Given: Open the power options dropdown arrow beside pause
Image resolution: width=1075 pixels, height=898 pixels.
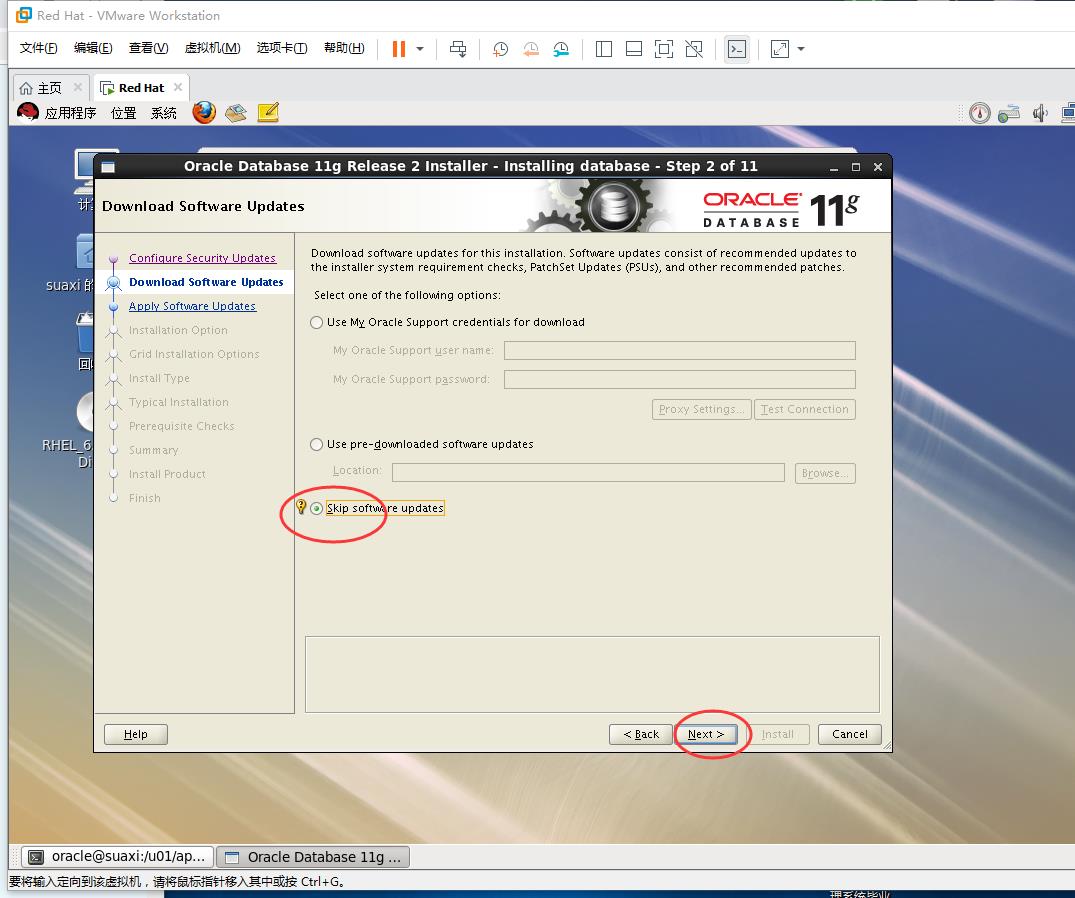Looking at the screenshot, I should (420, 49).
